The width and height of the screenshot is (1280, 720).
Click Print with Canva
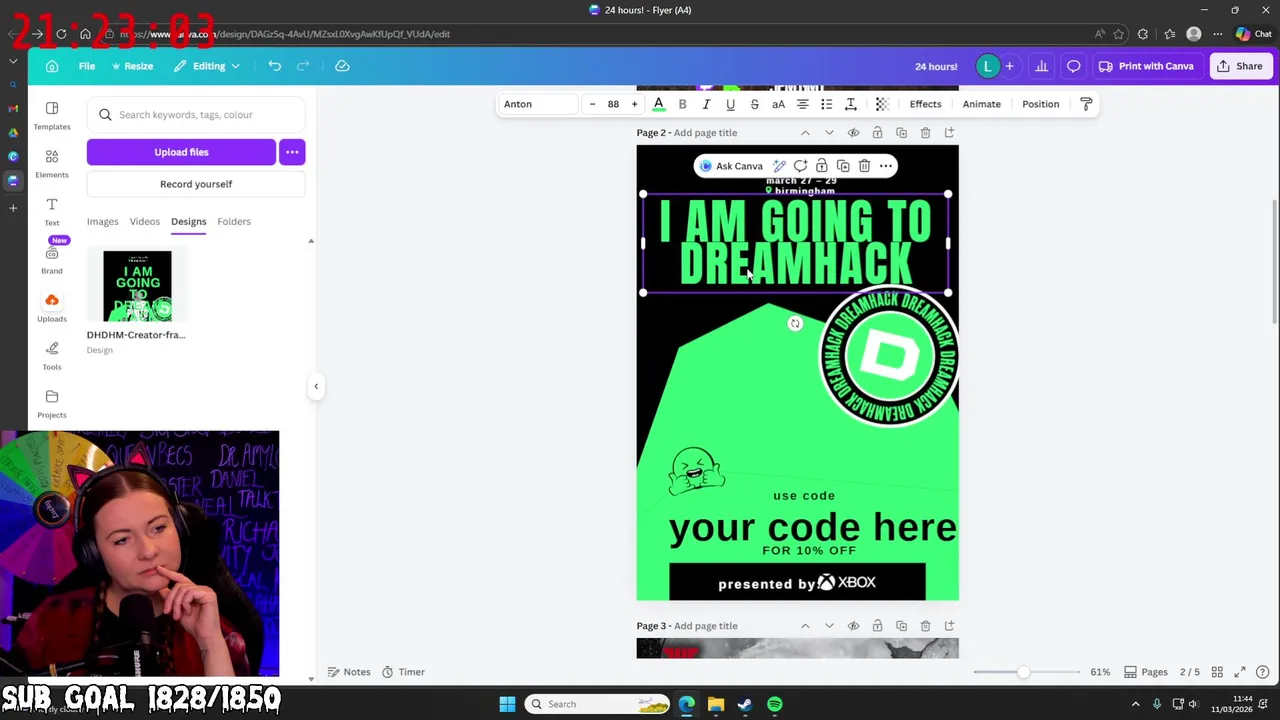click(x=1146, y=66)
